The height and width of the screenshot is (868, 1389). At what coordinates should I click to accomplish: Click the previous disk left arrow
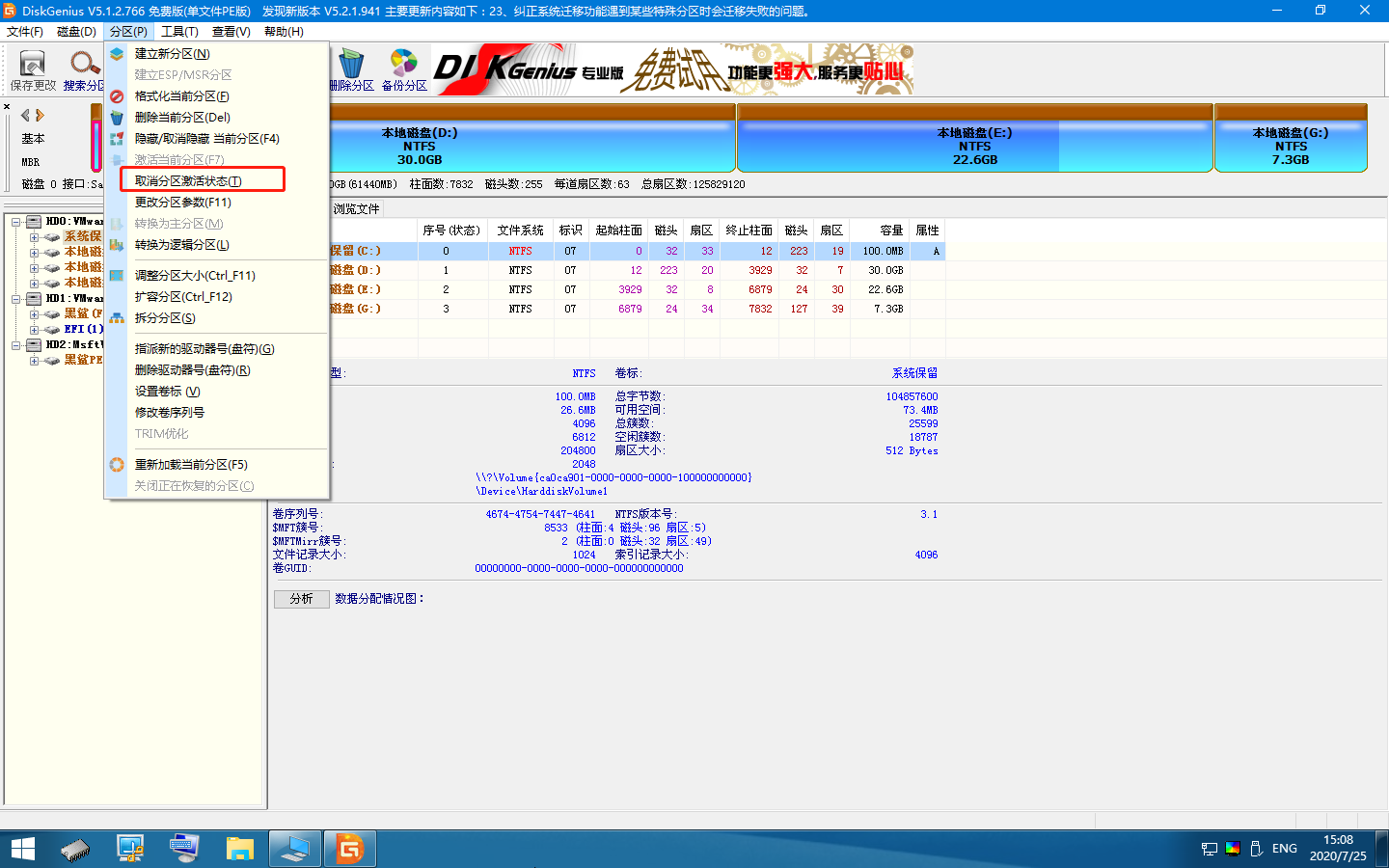[x=25, y=115]
